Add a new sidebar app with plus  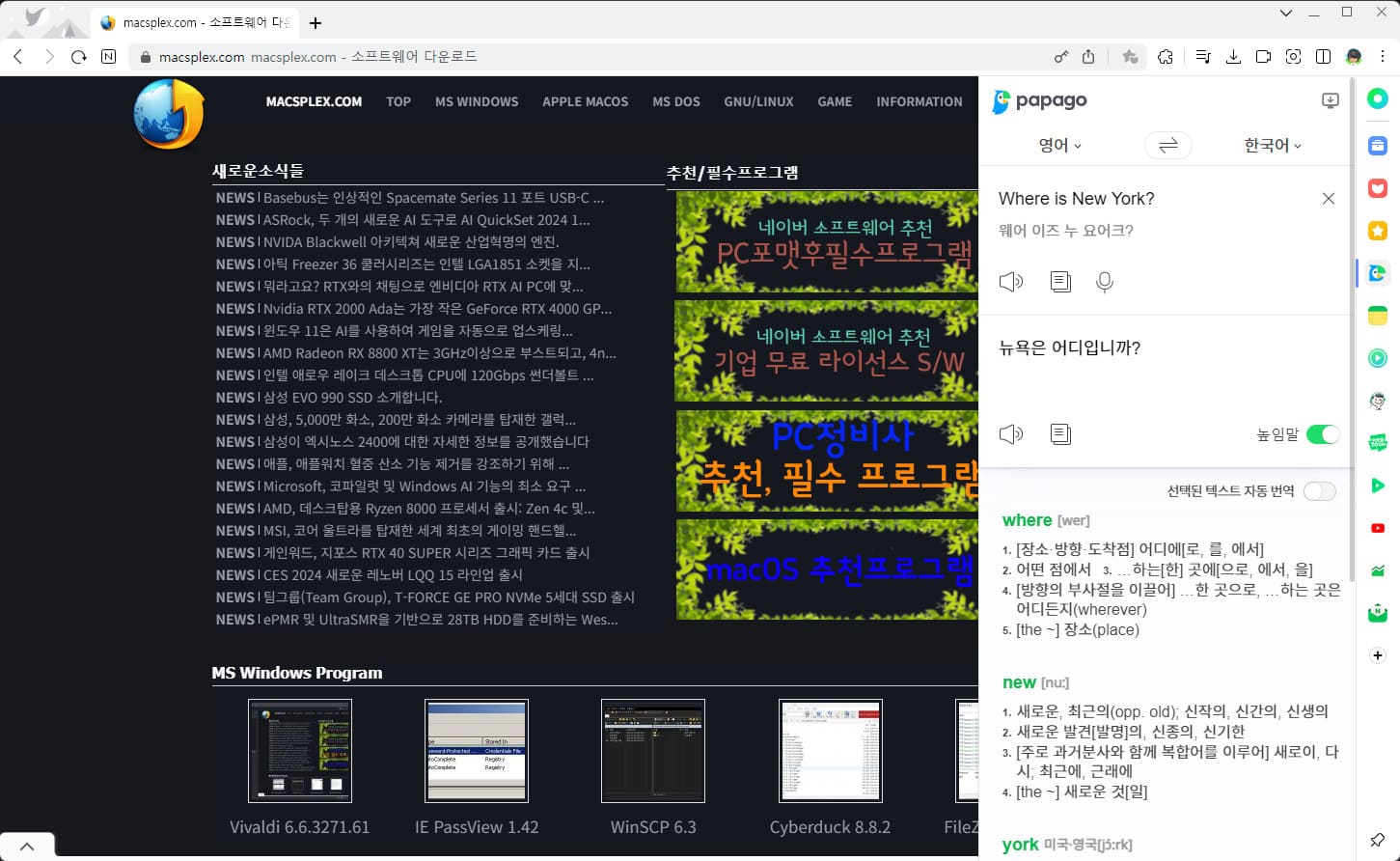pyautogui.click(x=1378, y=655)
